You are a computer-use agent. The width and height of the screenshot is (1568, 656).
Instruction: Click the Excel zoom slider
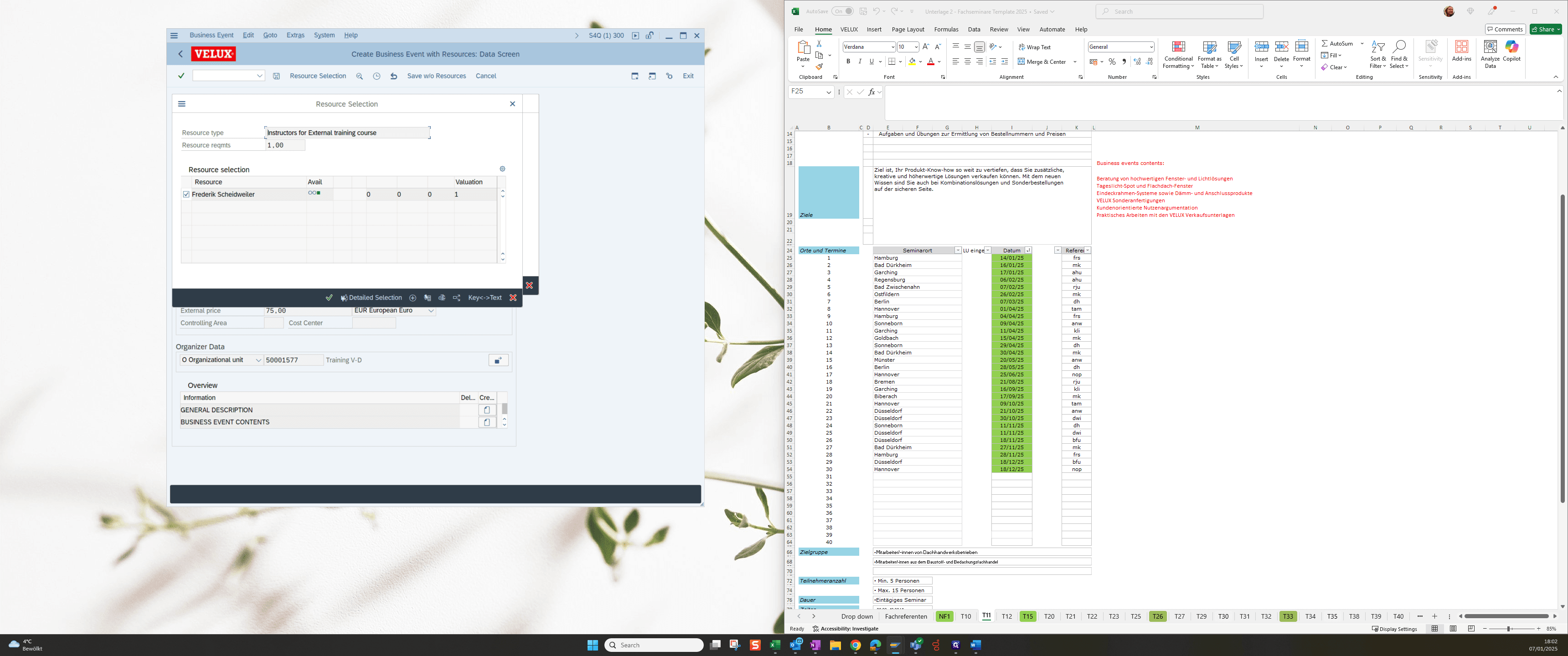coord(1511,629)
